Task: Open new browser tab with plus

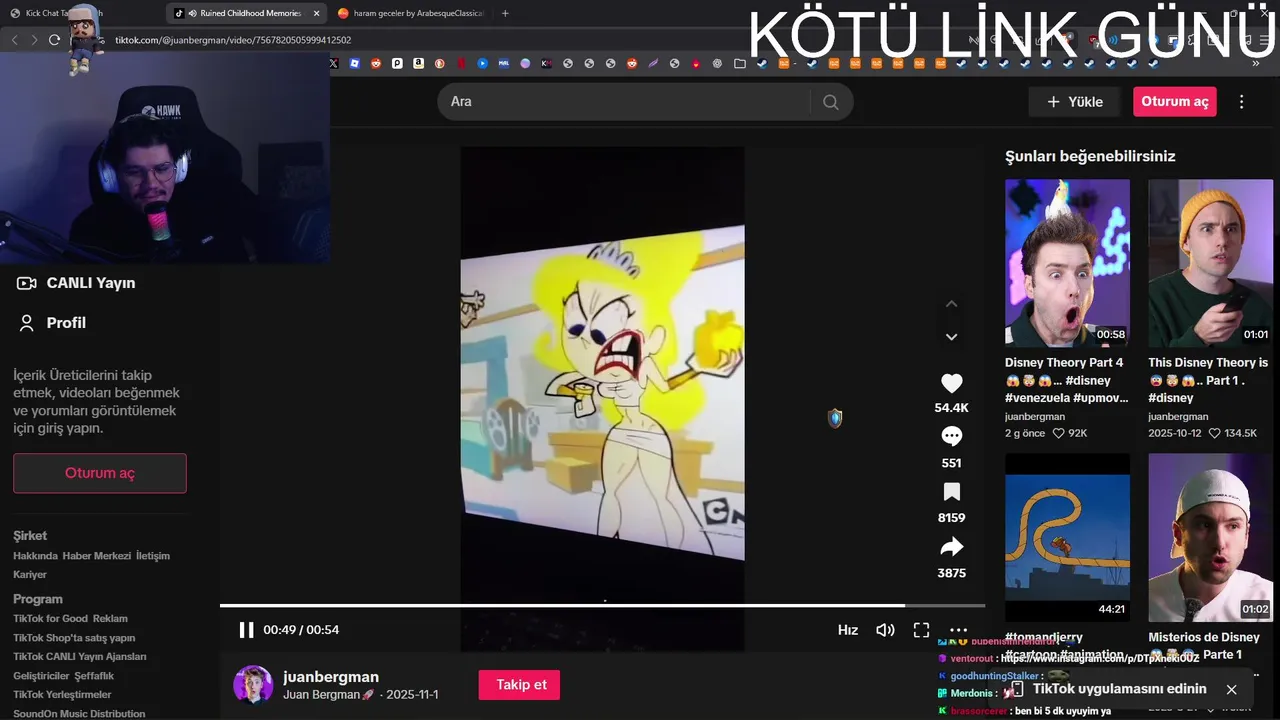Action: pyautogui.click(x=505, y=13)
